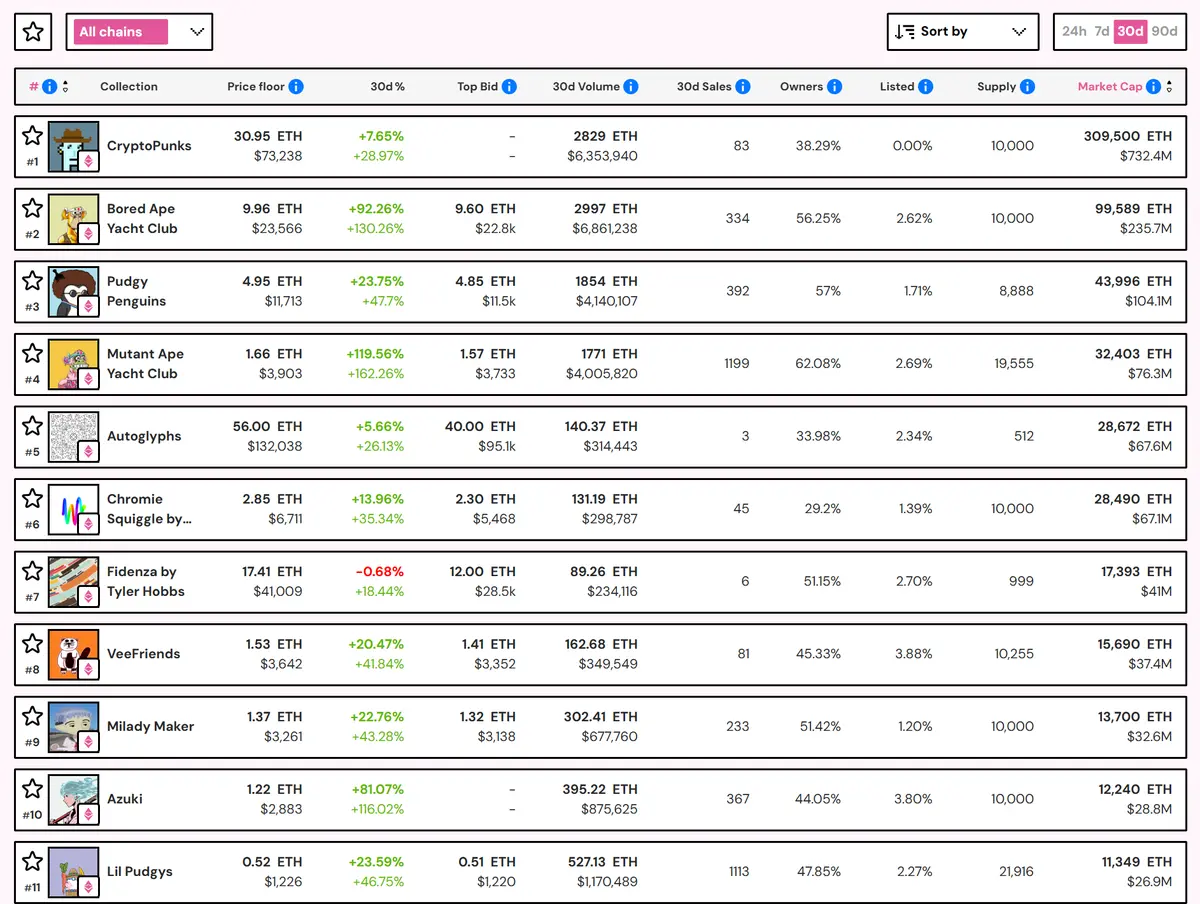Favorite Mutant Ape Yacht Club with its star
The image size is (1200, 904).
(33, 353)
